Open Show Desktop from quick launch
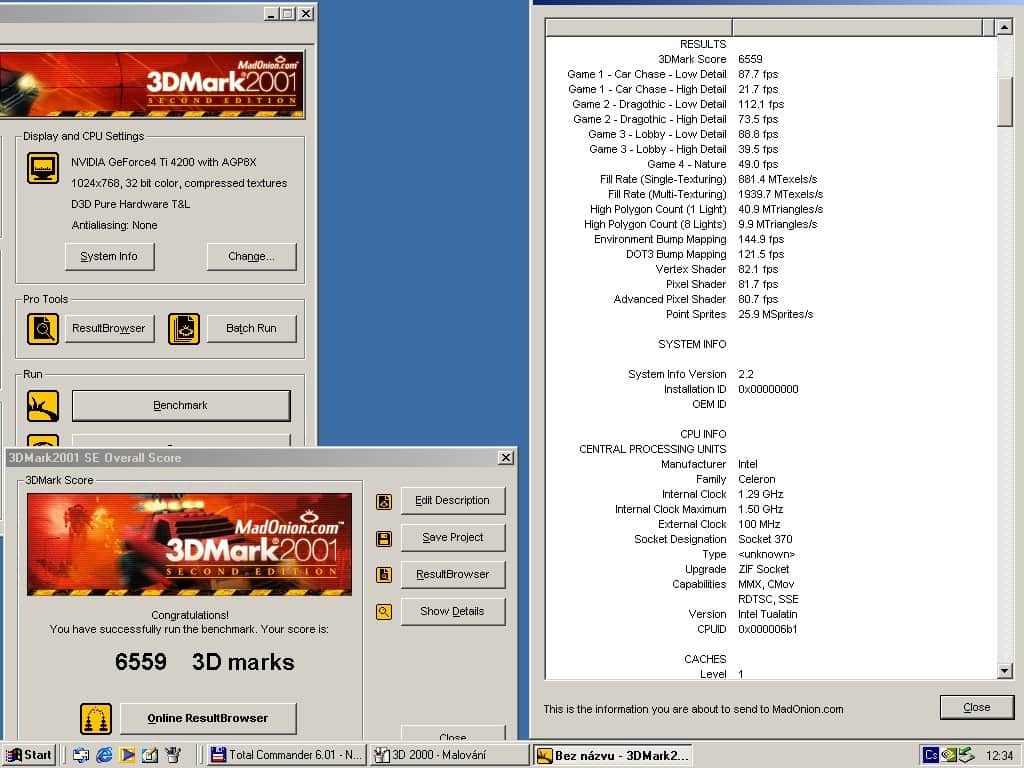The width and height of the screenshot is (1024, 768). coord(81,755)
